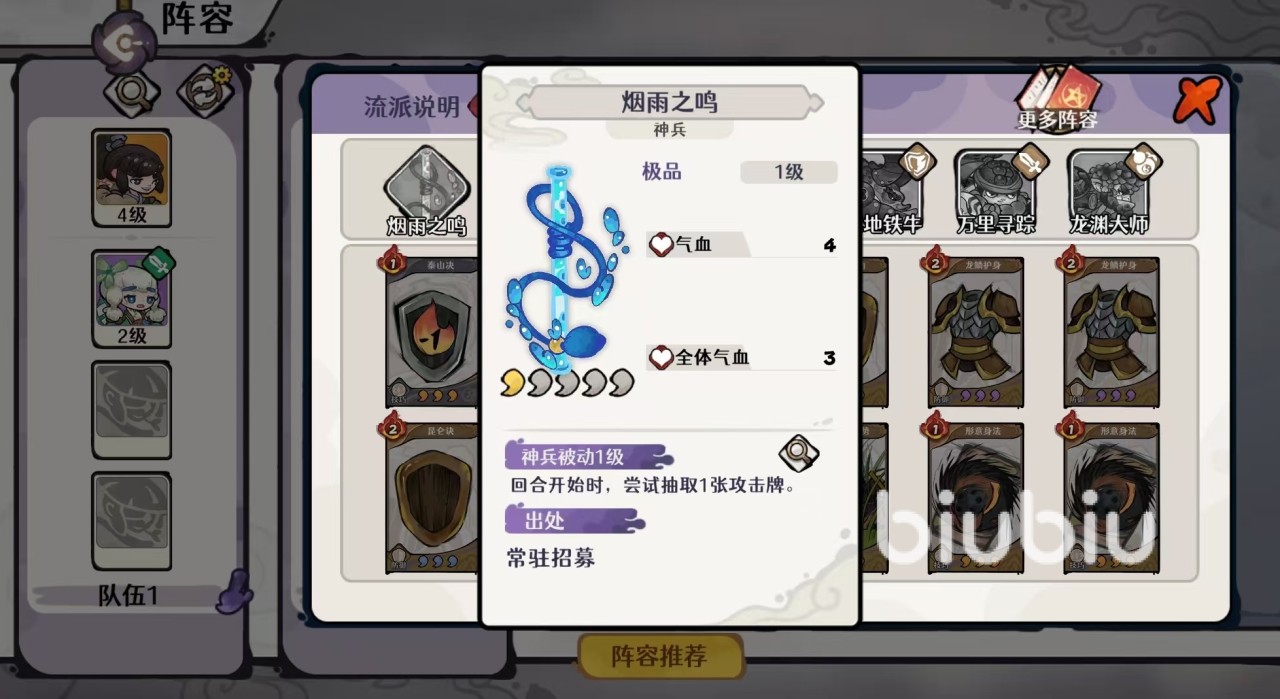Image resolution: width=1280 pixels, height=699 pixels.
Task: Open the 阵容推荐 button
Action: [660, 657]
